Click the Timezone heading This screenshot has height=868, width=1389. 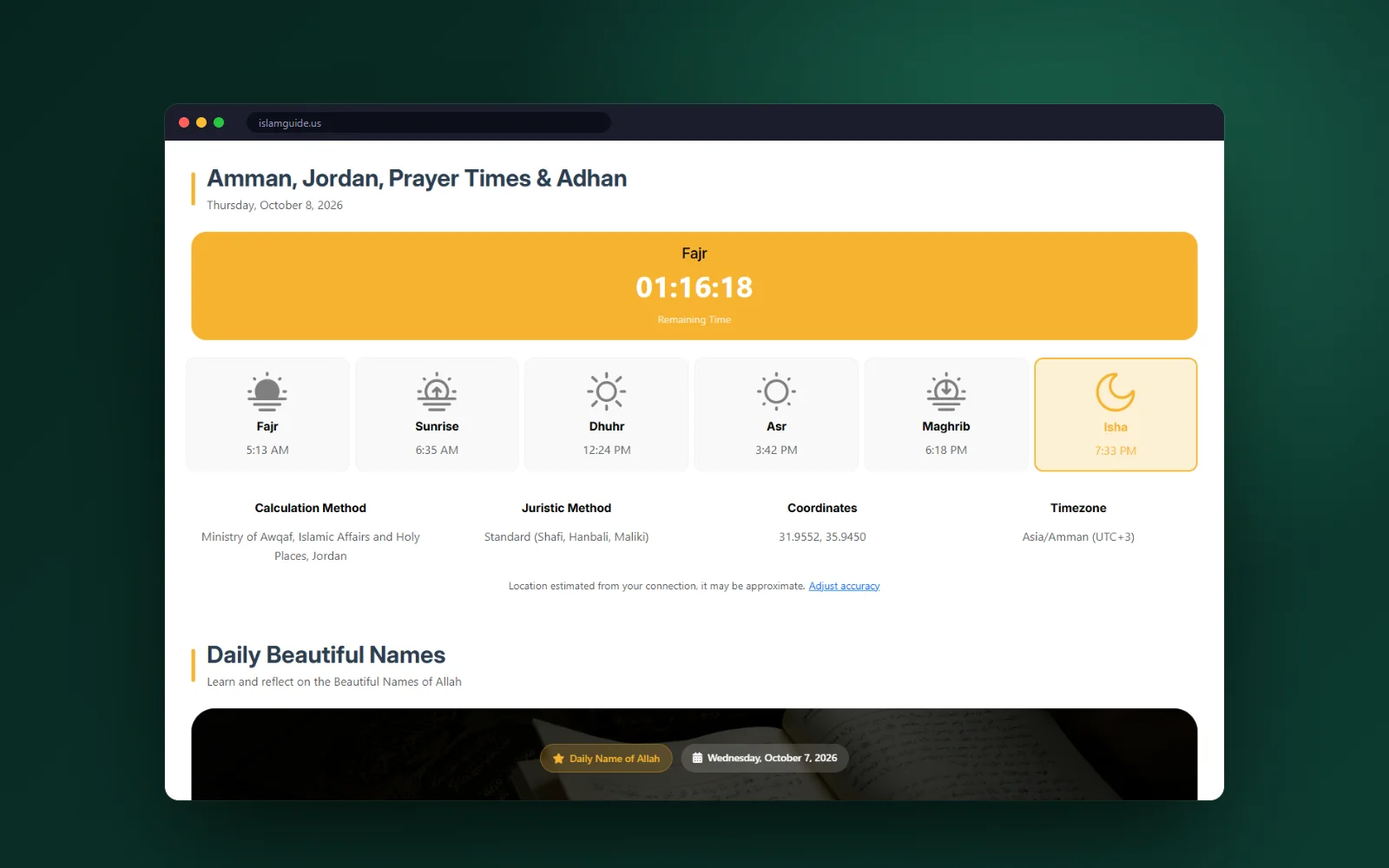pos(1078,508)
